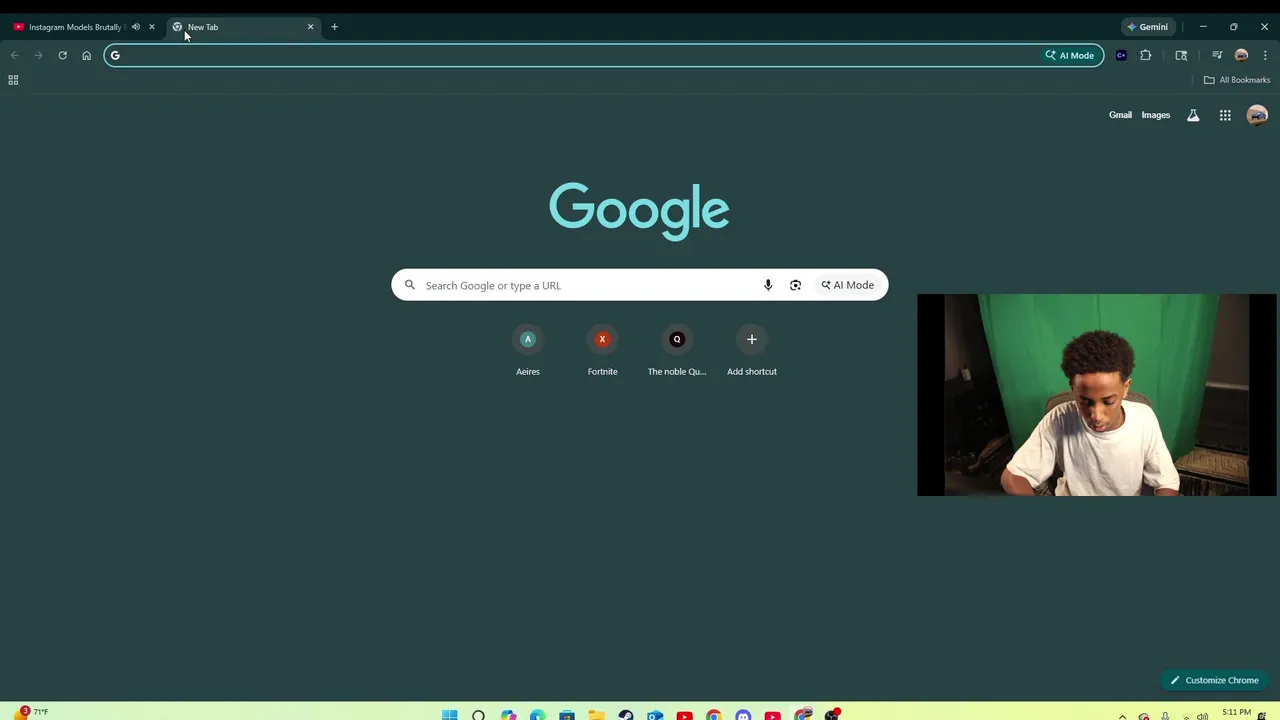The image size is (1280, 720).
Task: Open the Fortnite shortcut
Action: coord(602,352)
